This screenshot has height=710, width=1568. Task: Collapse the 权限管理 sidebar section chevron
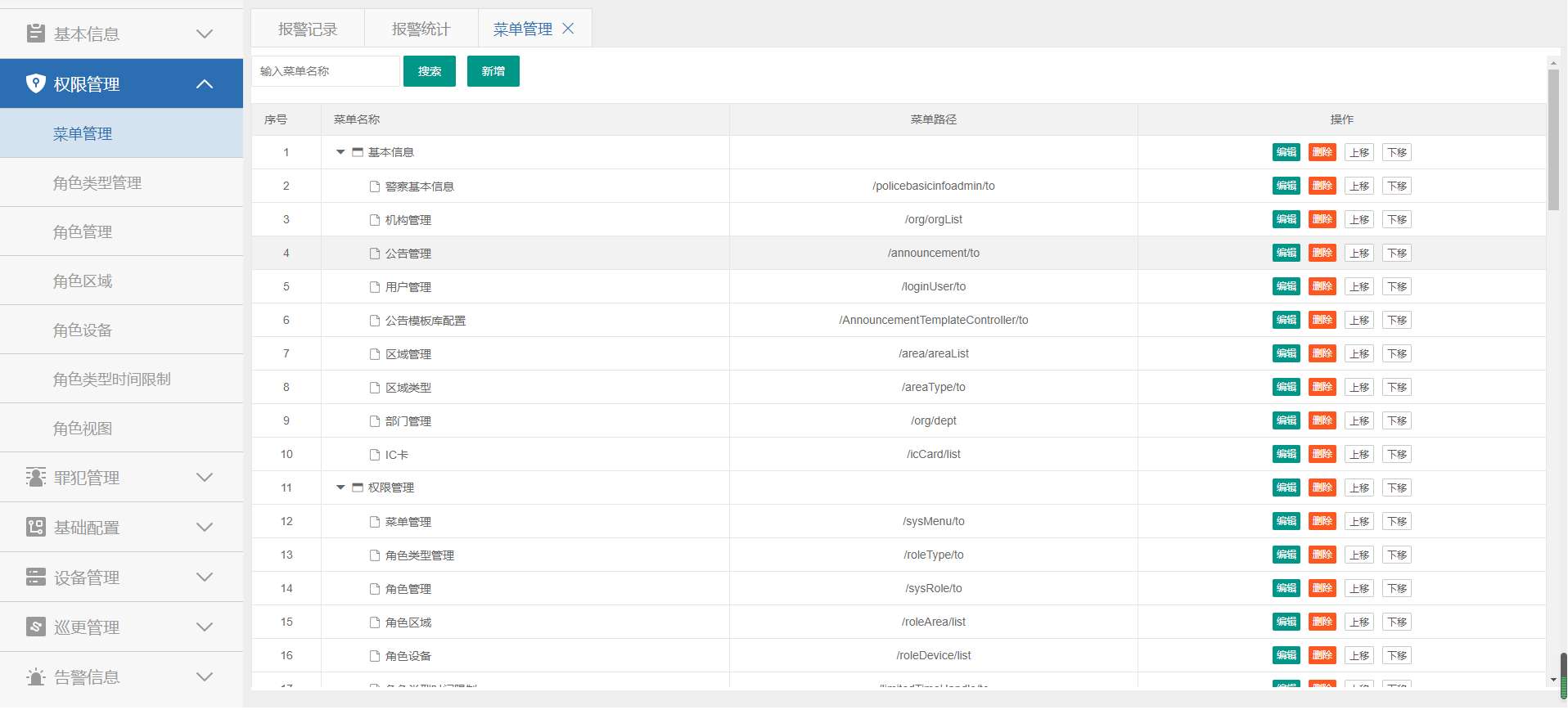pos(205,83)
